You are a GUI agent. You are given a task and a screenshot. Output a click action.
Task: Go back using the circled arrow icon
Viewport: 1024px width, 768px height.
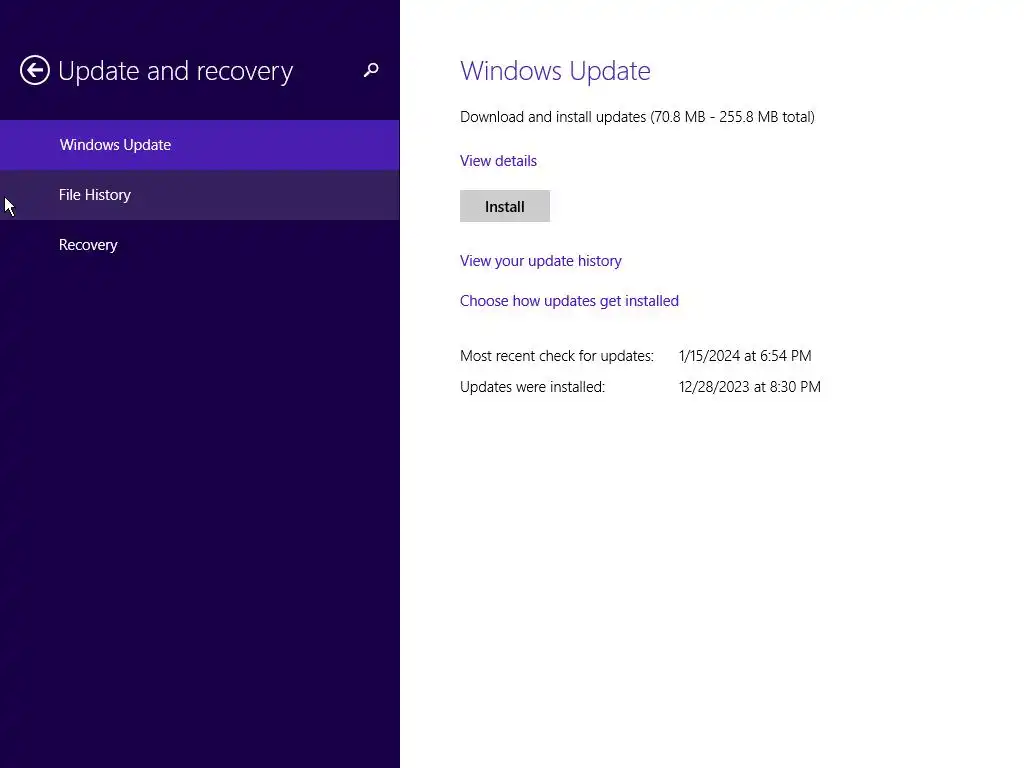point(35,70)
